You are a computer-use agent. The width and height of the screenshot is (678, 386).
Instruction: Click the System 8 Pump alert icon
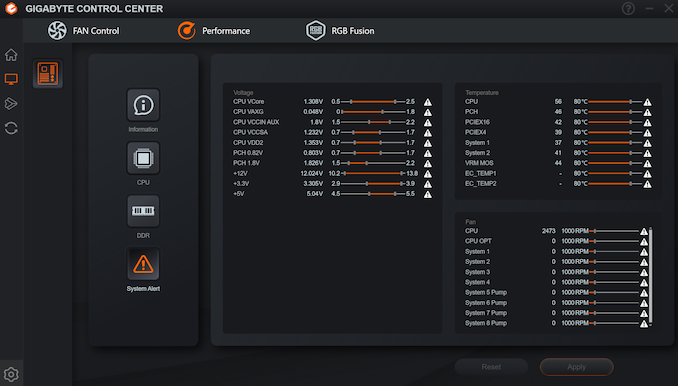644,324
